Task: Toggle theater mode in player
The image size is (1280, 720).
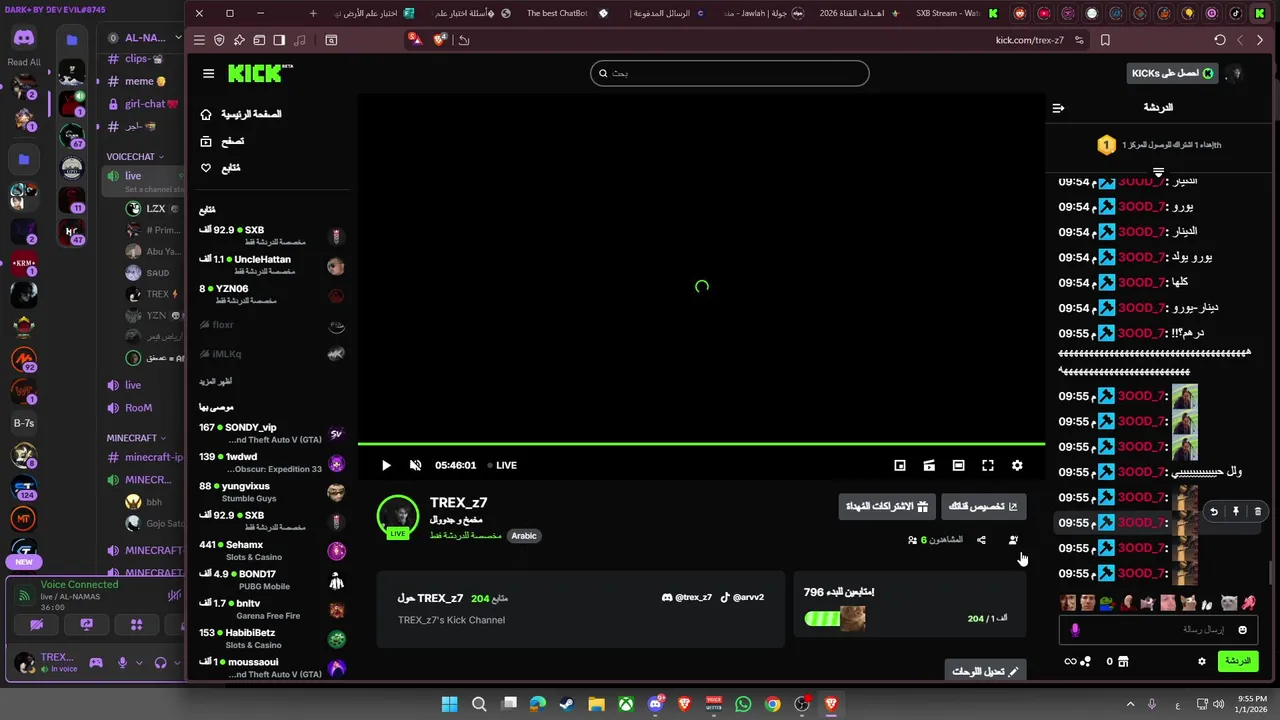Action: 958,465
